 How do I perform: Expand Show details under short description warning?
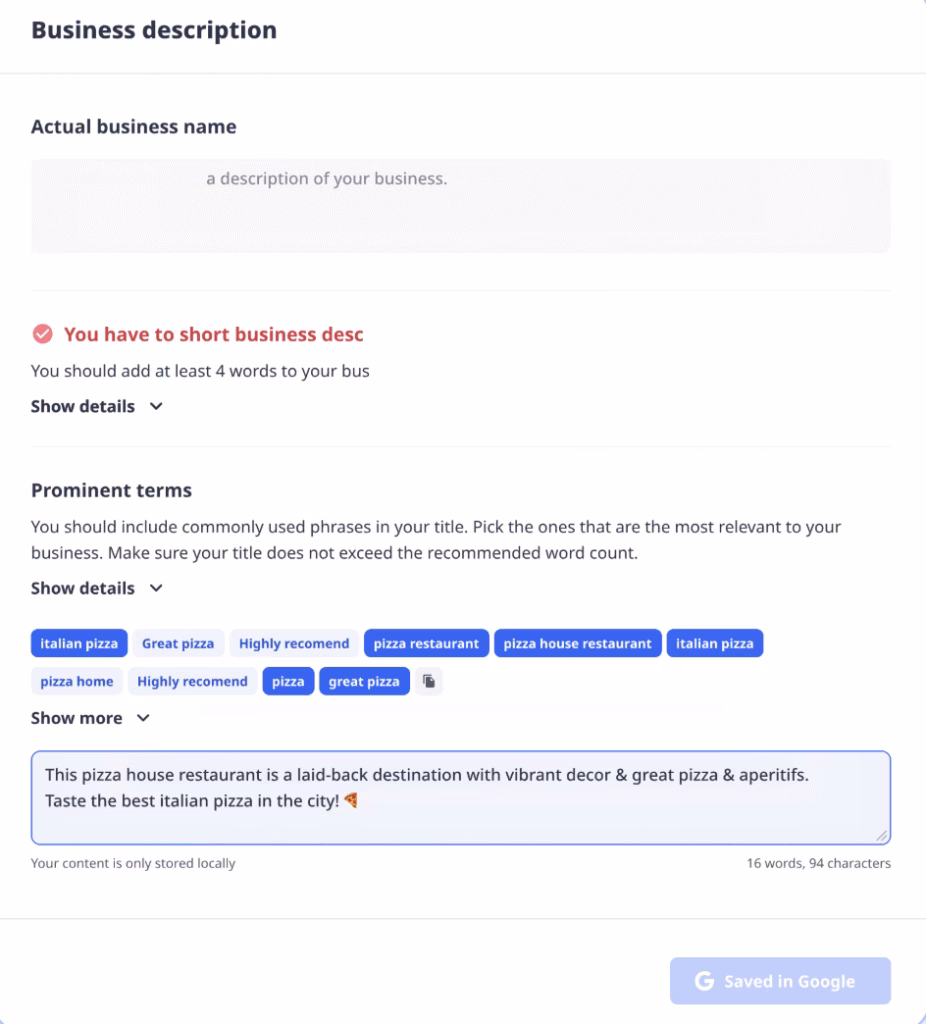pos(96,407)
